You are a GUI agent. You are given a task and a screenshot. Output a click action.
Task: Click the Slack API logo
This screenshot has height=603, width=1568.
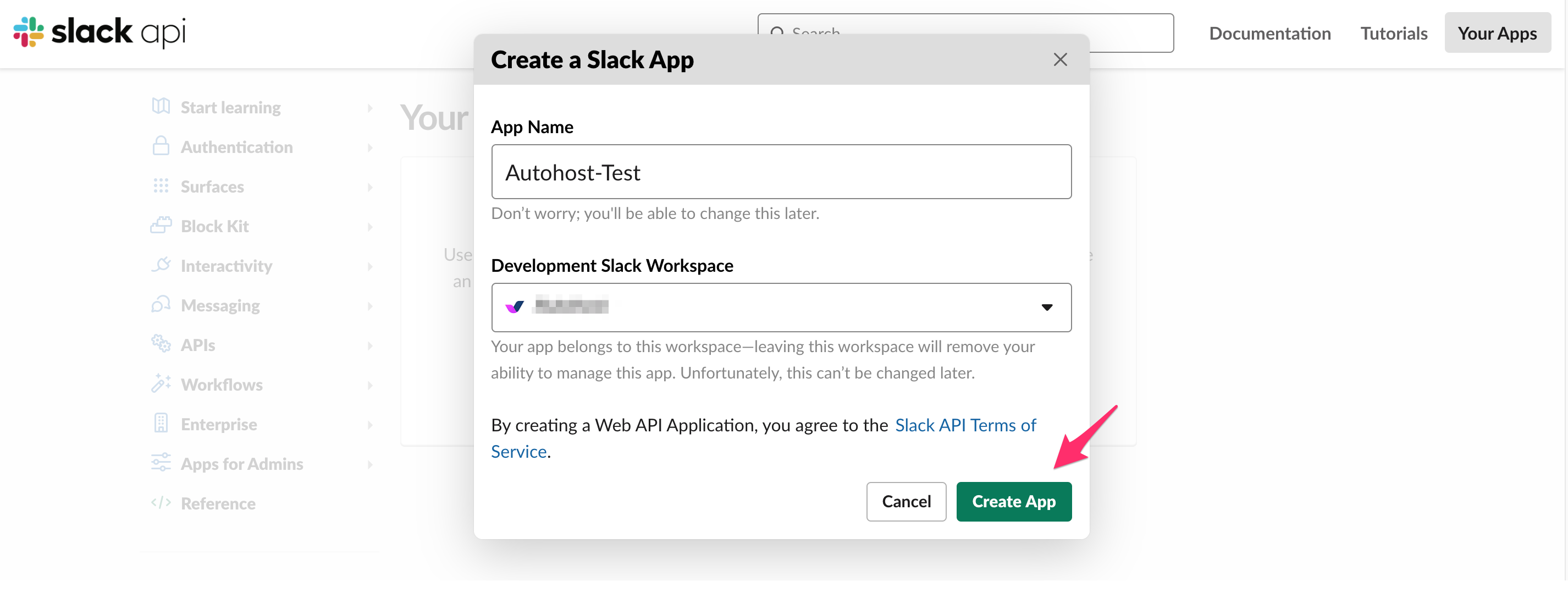click(x=101, y=32)
